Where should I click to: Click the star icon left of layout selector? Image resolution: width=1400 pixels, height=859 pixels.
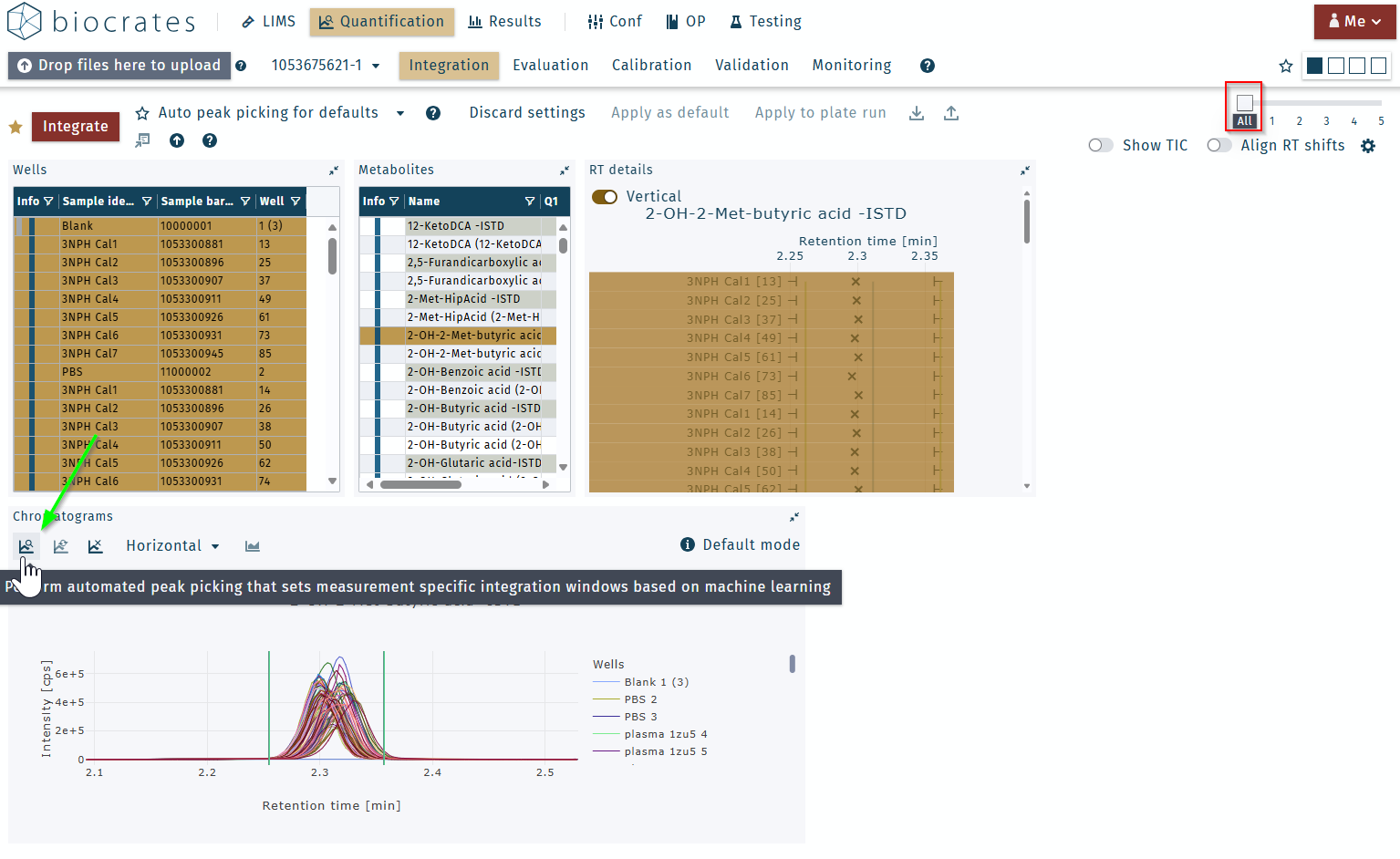tap(1286, 66)
